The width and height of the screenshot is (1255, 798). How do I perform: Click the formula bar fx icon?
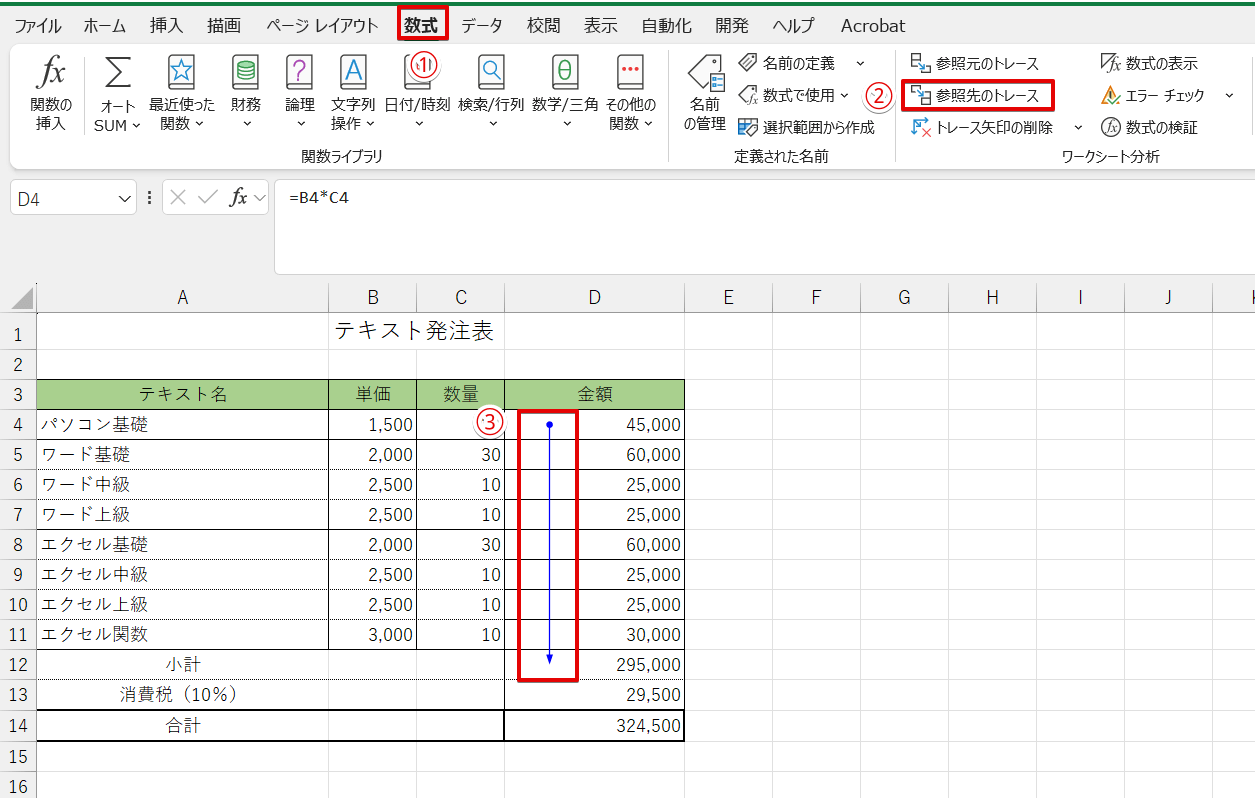pyautogui.click(x=238, y=198)
